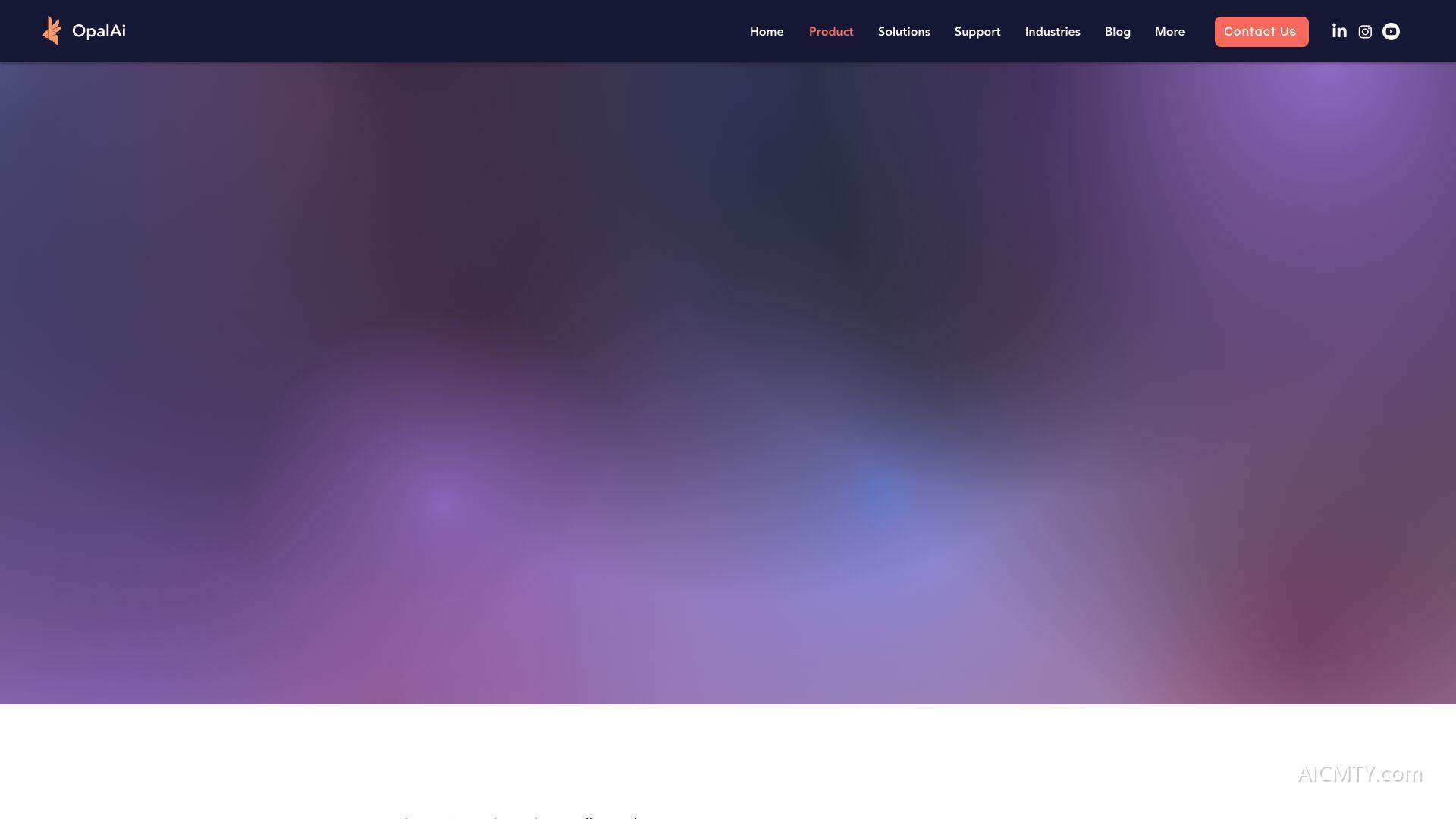This screenshot has width=1456, height=819.
Task: Open the LinkedIn social icon
Action: 1339,31
